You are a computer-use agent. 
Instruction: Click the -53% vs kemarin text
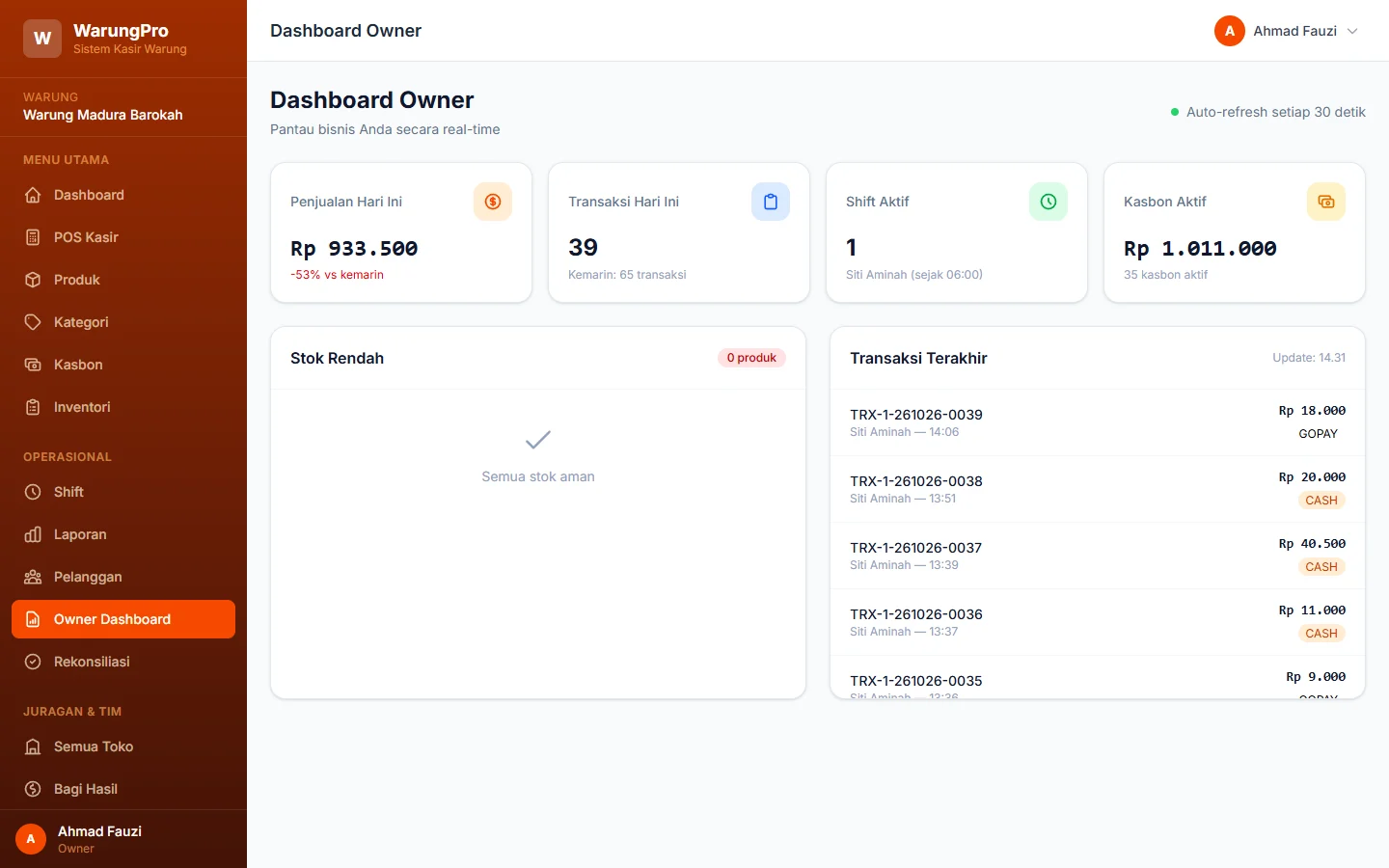(x=337, y=275)
